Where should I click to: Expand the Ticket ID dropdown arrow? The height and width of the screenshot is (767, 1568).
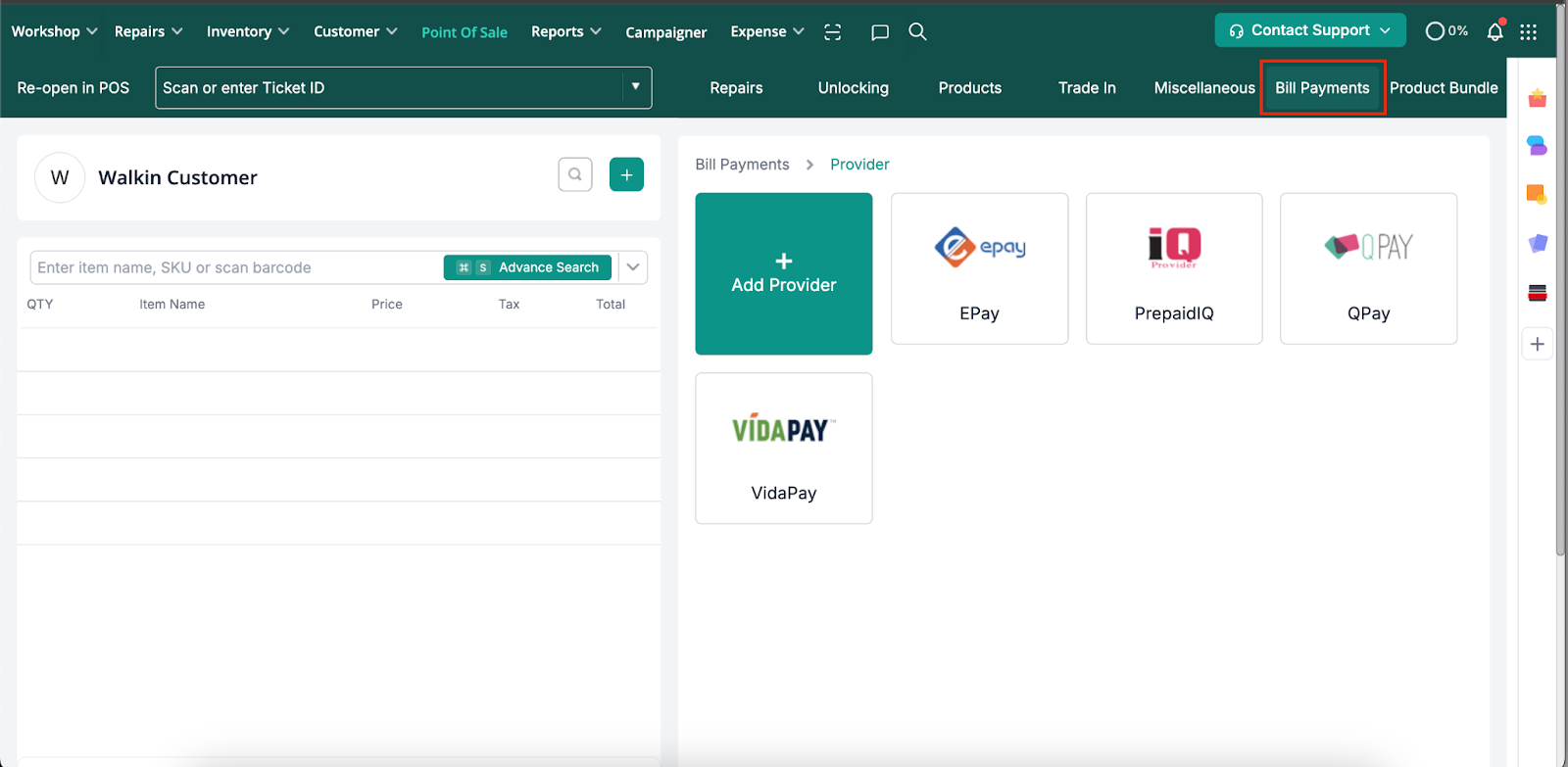tap(636, 87)
